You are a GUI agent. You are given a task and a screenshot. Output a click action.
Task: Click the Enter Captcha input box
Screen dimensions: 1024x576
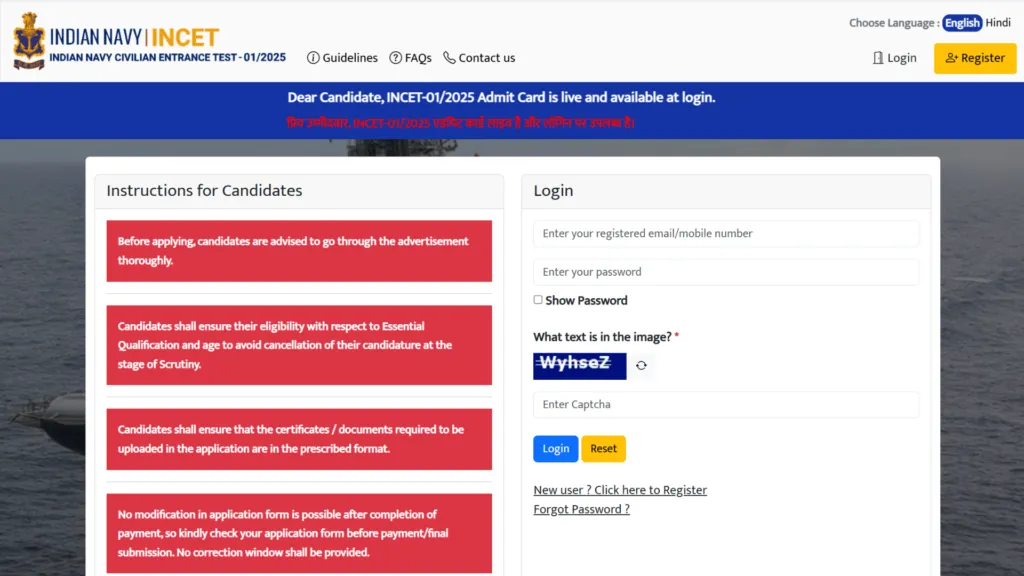(725, 404)
